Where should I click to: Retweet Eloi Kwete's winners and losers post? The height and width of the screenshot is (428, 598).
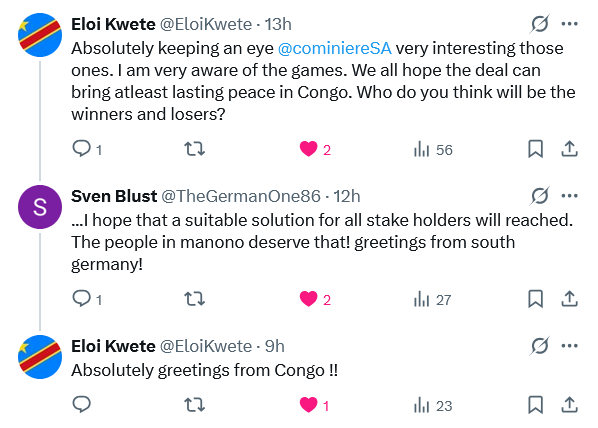tap(195, 149)
